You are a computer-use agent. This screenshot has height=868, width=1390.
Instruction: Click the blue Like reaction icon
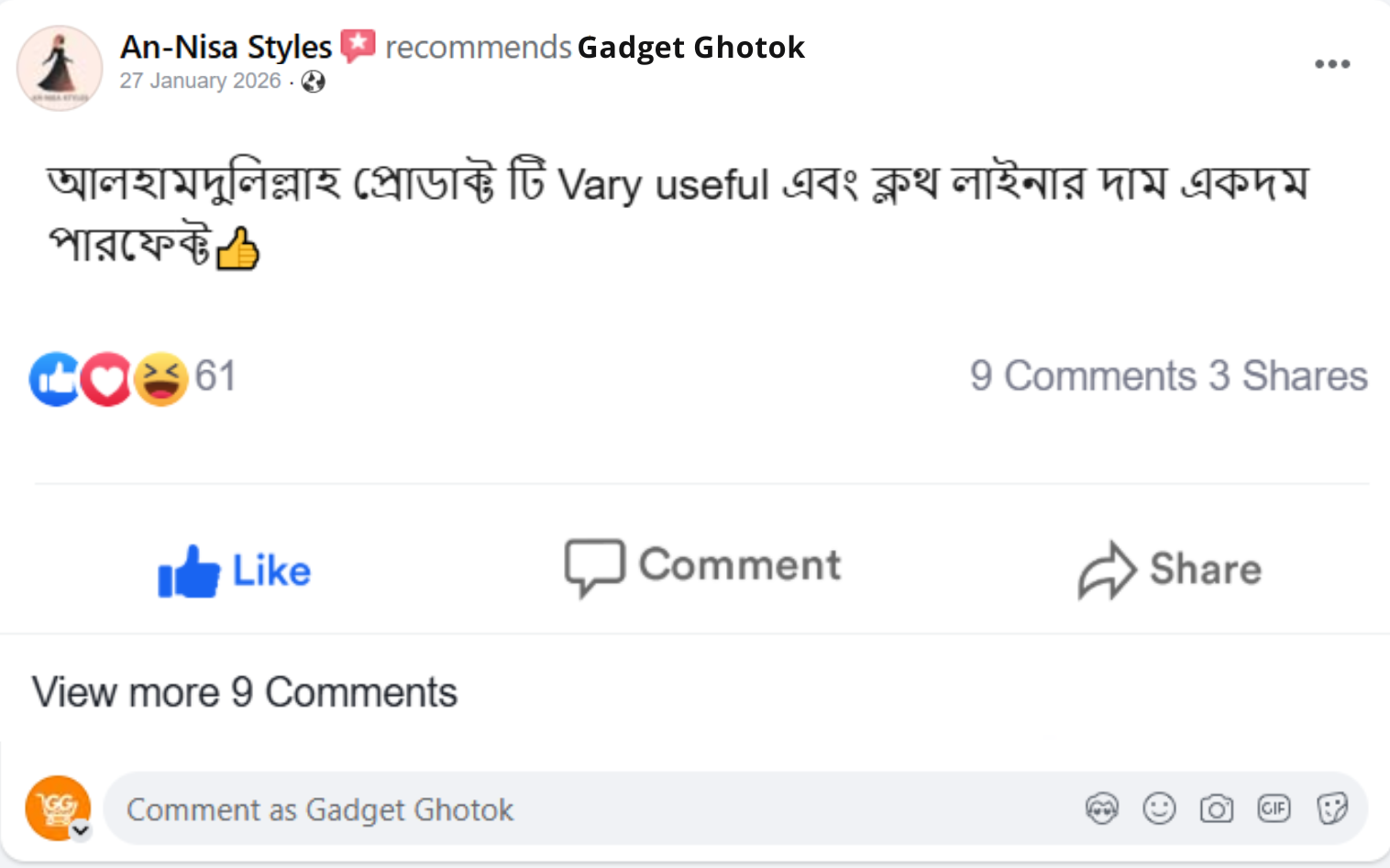coord(54,379)
